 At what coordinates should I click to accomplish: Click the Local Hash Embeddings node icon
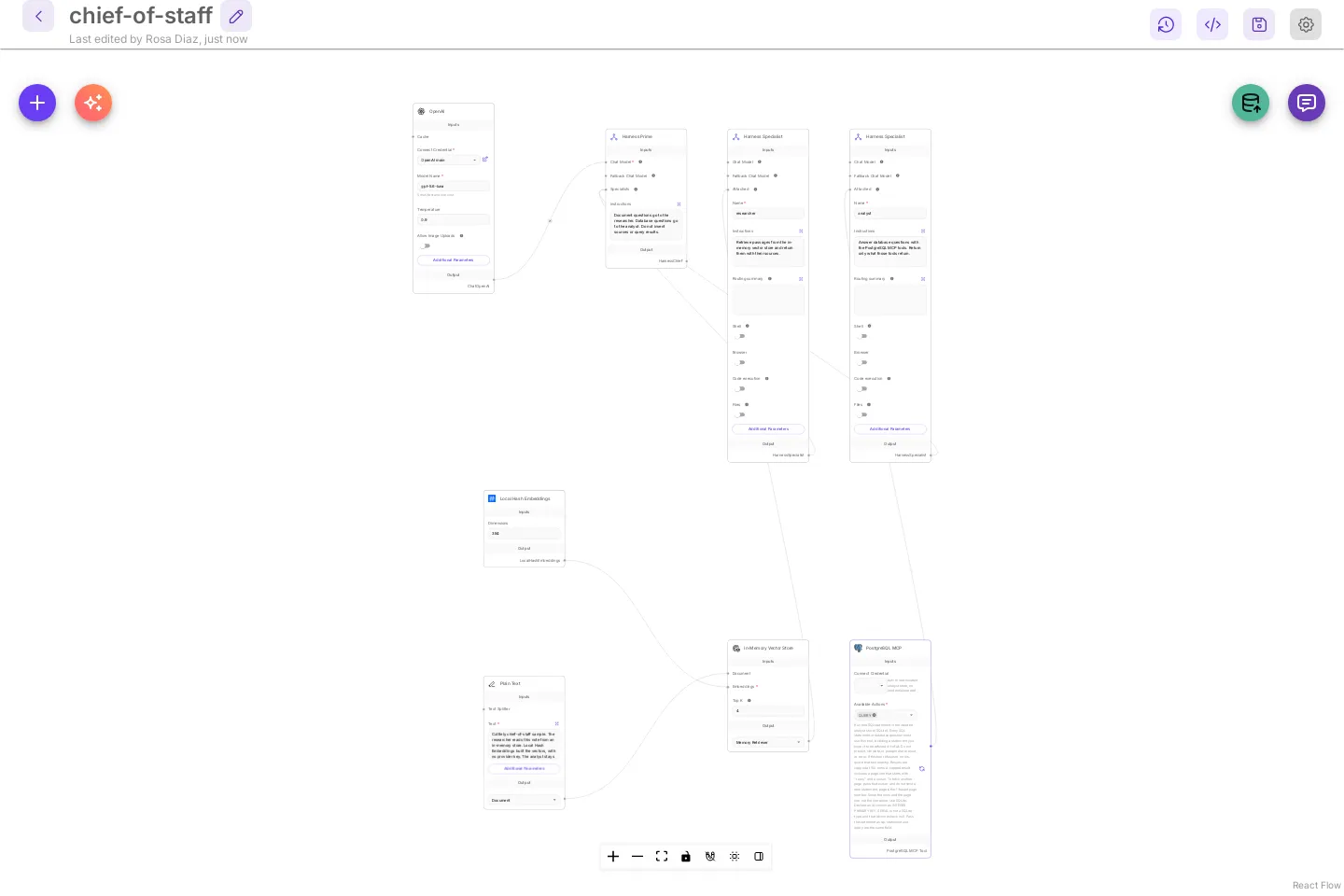pos(492,498)
